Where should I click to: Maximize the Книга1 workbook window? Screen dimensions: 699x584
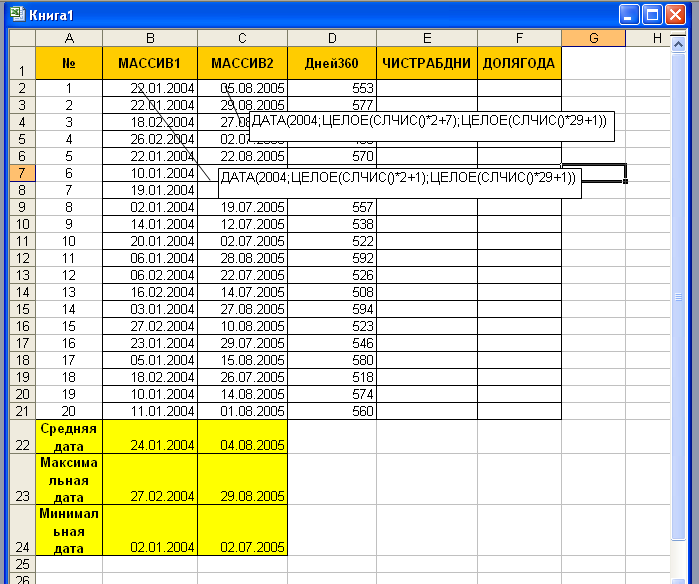pos(652,15)
